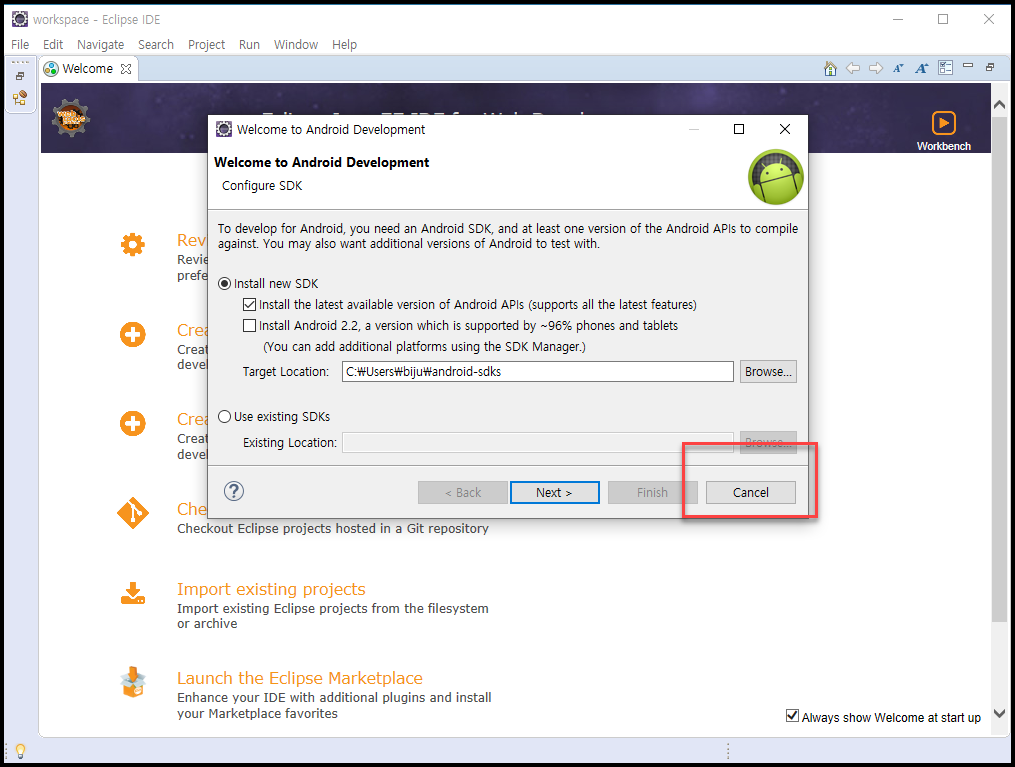Click the reduce font size icon
The width and height of the screenshot is (1015, 767).
898,68
